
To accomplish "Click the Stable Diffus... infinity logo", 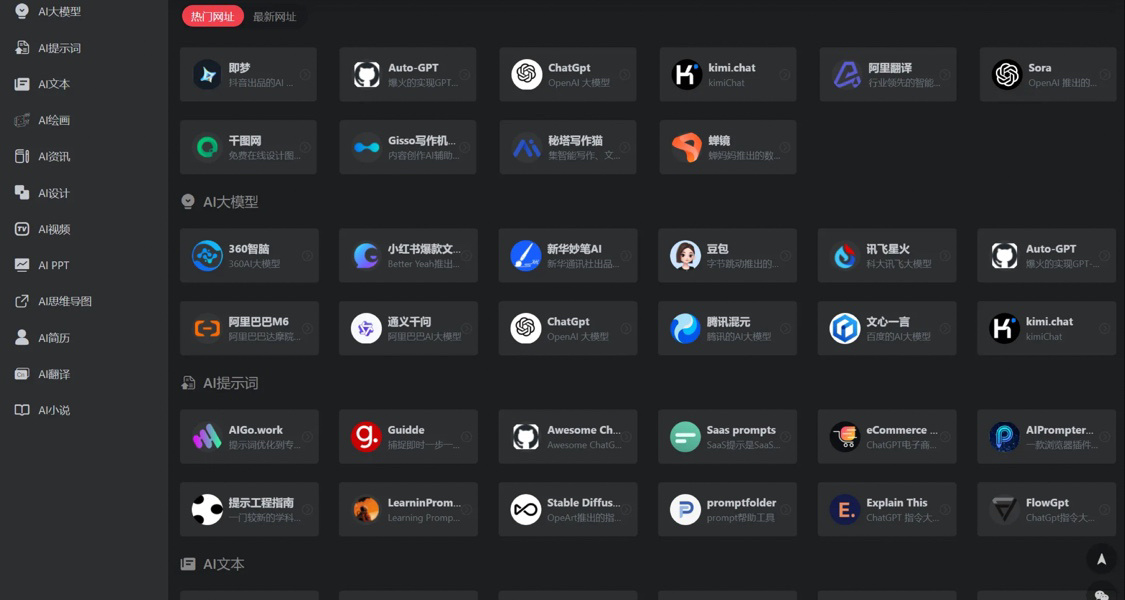I will click(526, 509).
